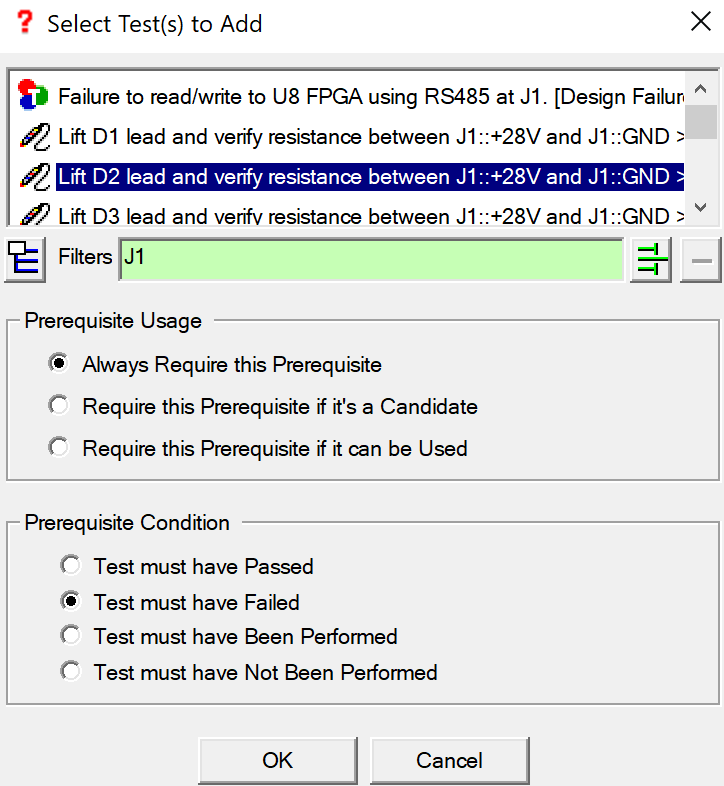724x786 pixels.
Task: Click the minus remove filter button
Action: pos(700,259)
